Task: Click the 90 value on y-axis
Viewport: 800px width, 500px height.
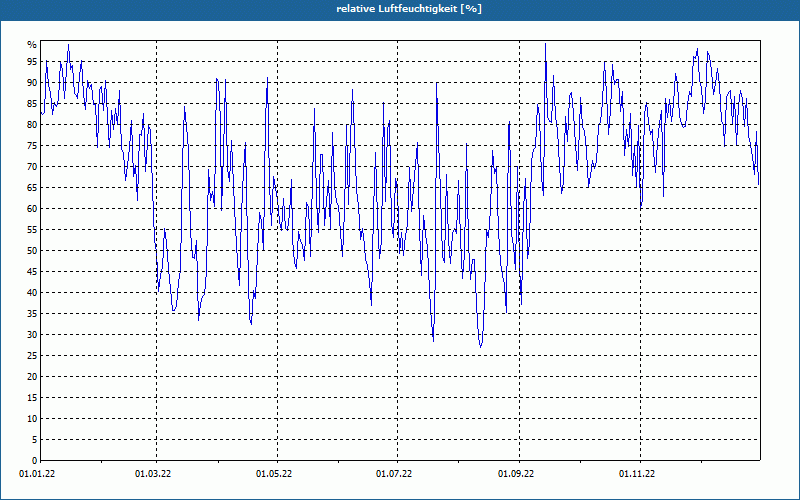Action: [x=32, y=83]
